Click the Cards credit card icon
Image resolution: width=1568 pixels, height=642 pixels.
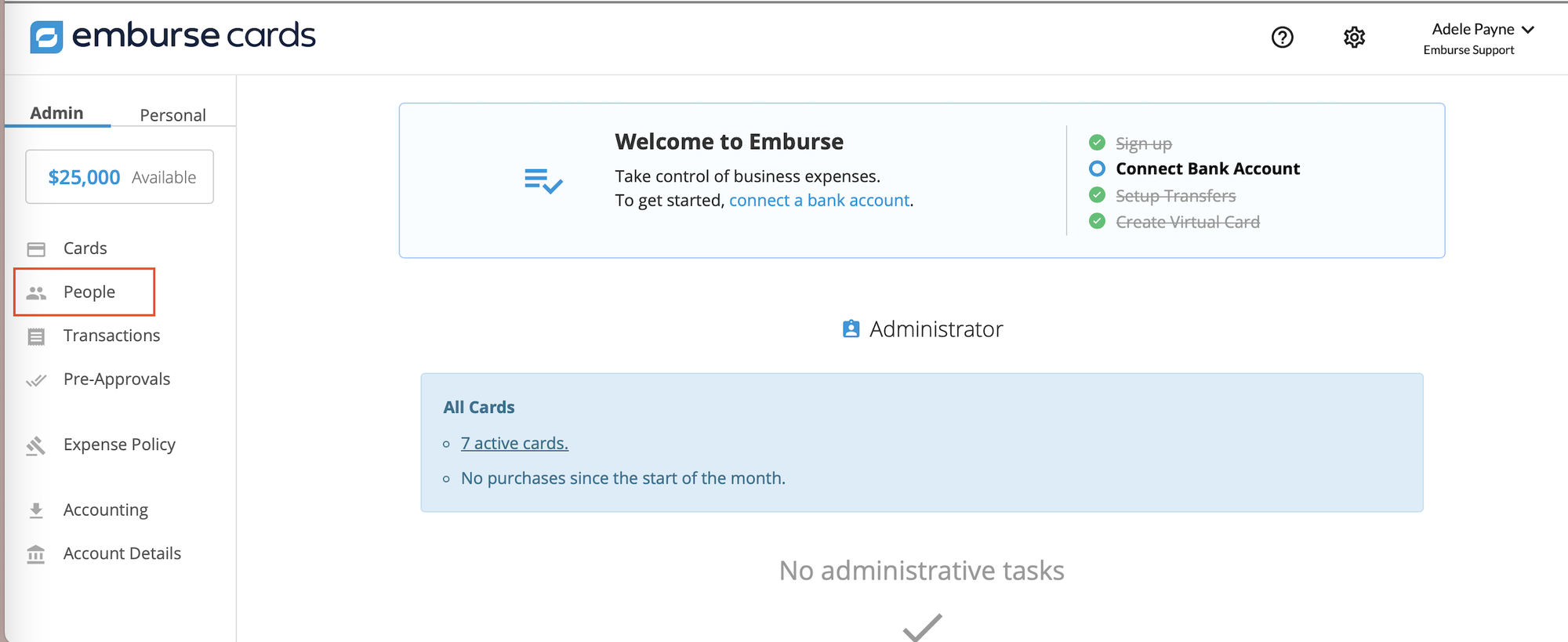pyautogui.click(x=36, y=249)
